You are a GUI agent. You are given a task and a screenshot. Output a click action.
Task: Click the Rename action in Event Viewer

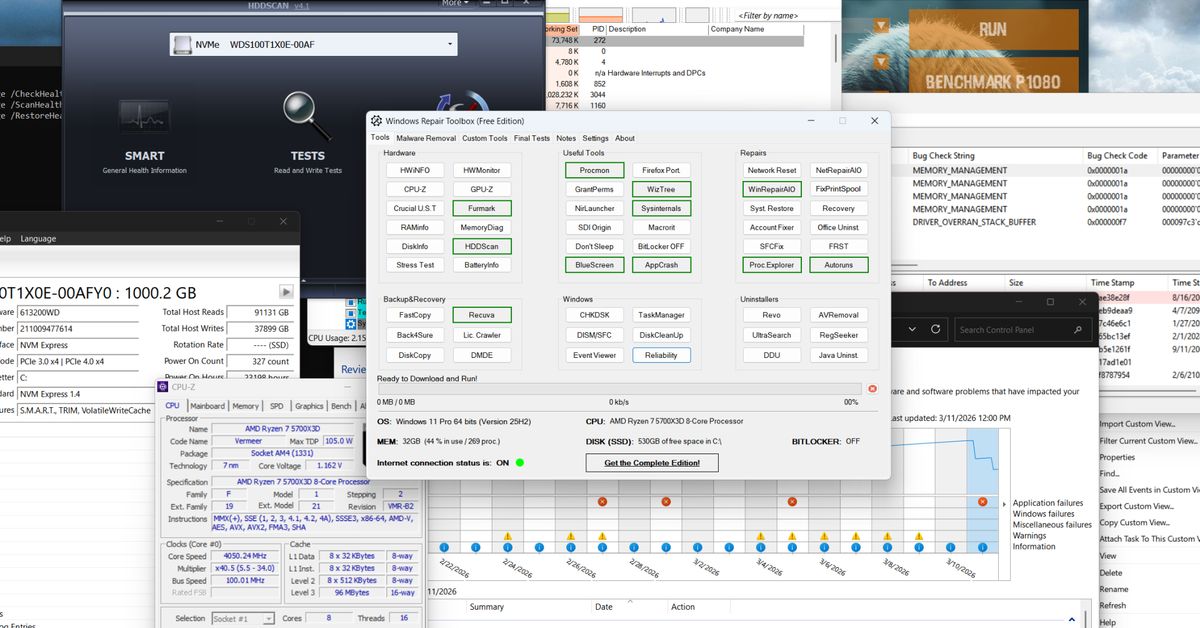coord(1114,589)
